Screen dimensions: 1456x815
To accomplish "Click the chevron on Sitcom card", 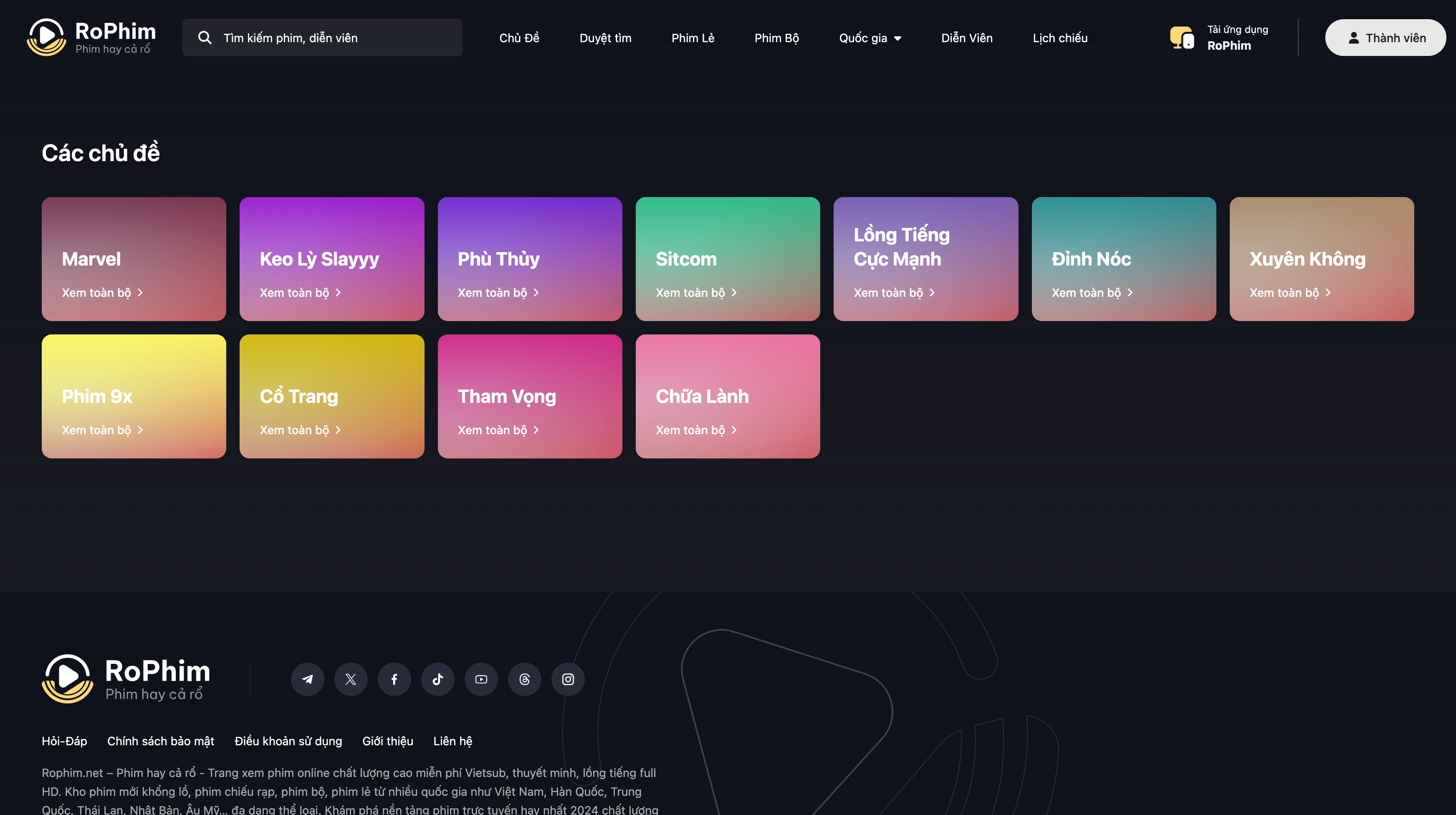I will [734, 293].
